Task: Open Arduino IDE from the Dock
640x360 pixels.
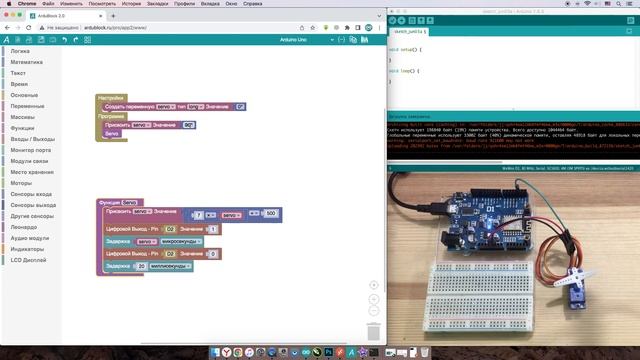Action: coord(306,352)
